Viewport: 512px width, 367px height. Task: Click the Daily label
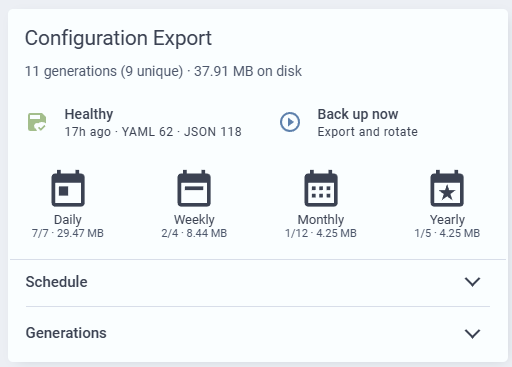(68, 220)
